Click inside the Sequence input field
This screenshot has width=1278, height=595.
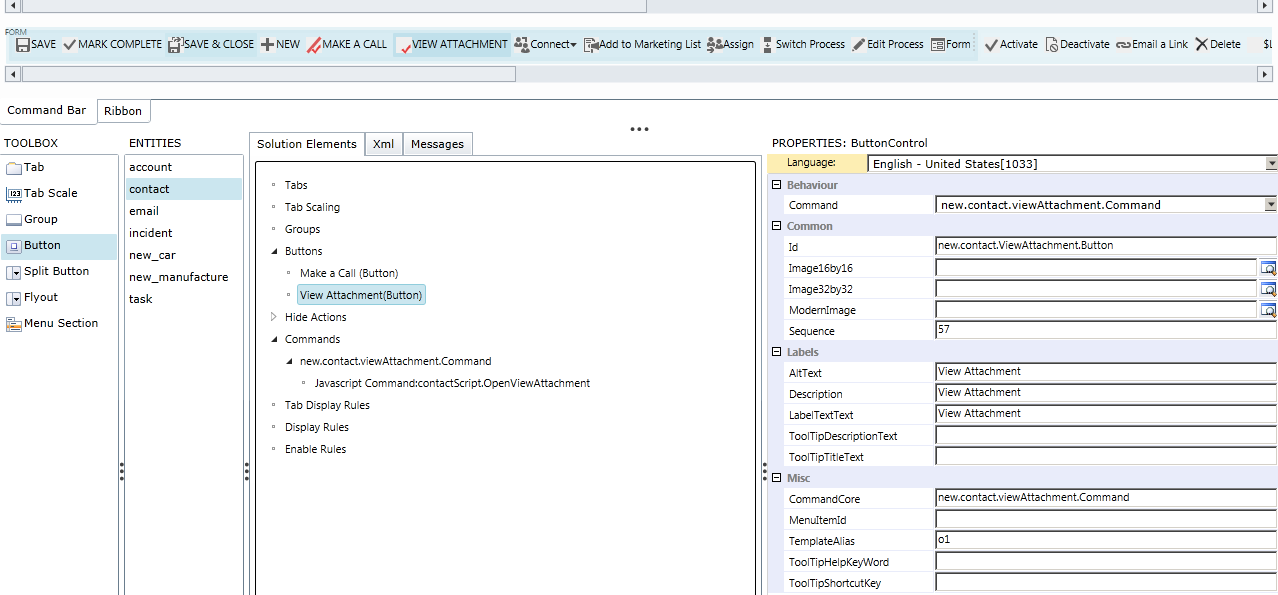click(x=1050, y=331)
